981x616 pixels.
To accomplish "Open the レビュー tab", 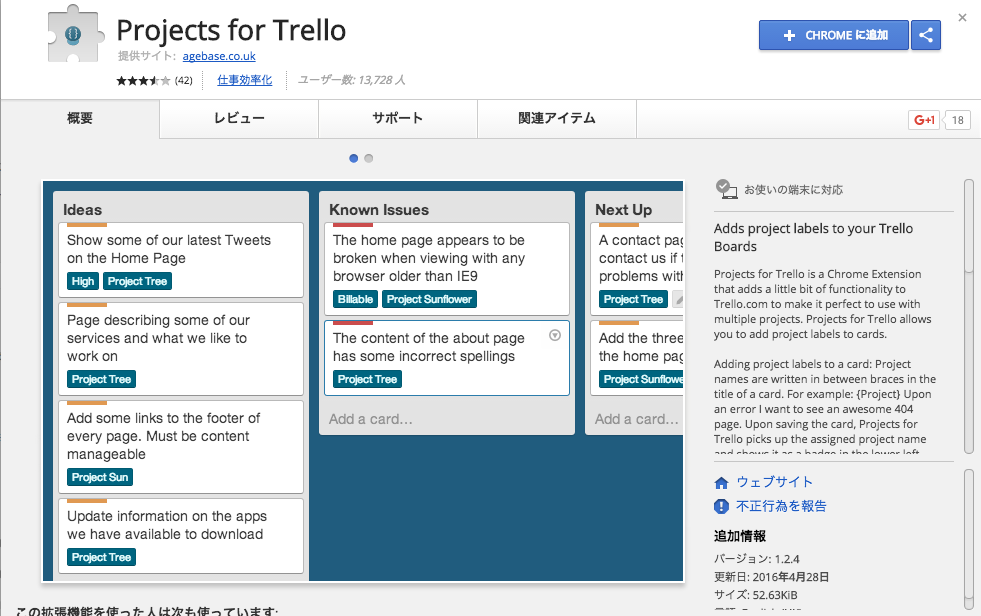I will tap(239, 118).
